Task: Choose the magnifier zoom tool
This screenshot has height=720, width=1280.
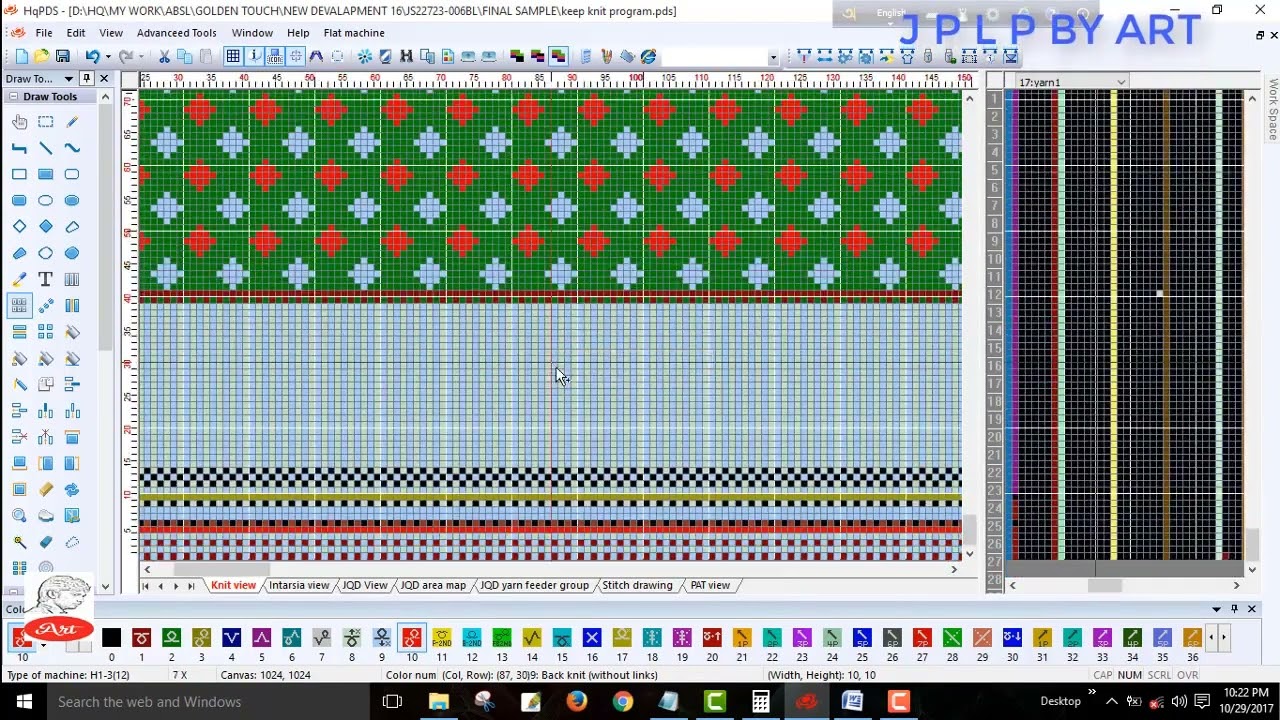Action: pyautogui.click(x=20, y=515)
